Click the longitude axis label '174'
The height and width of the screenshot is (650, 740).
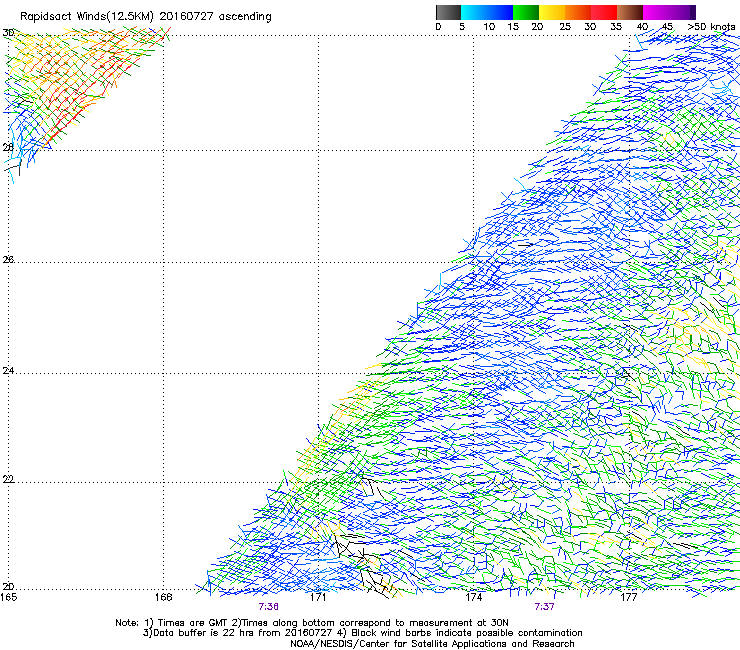click(x=473, y=598)
